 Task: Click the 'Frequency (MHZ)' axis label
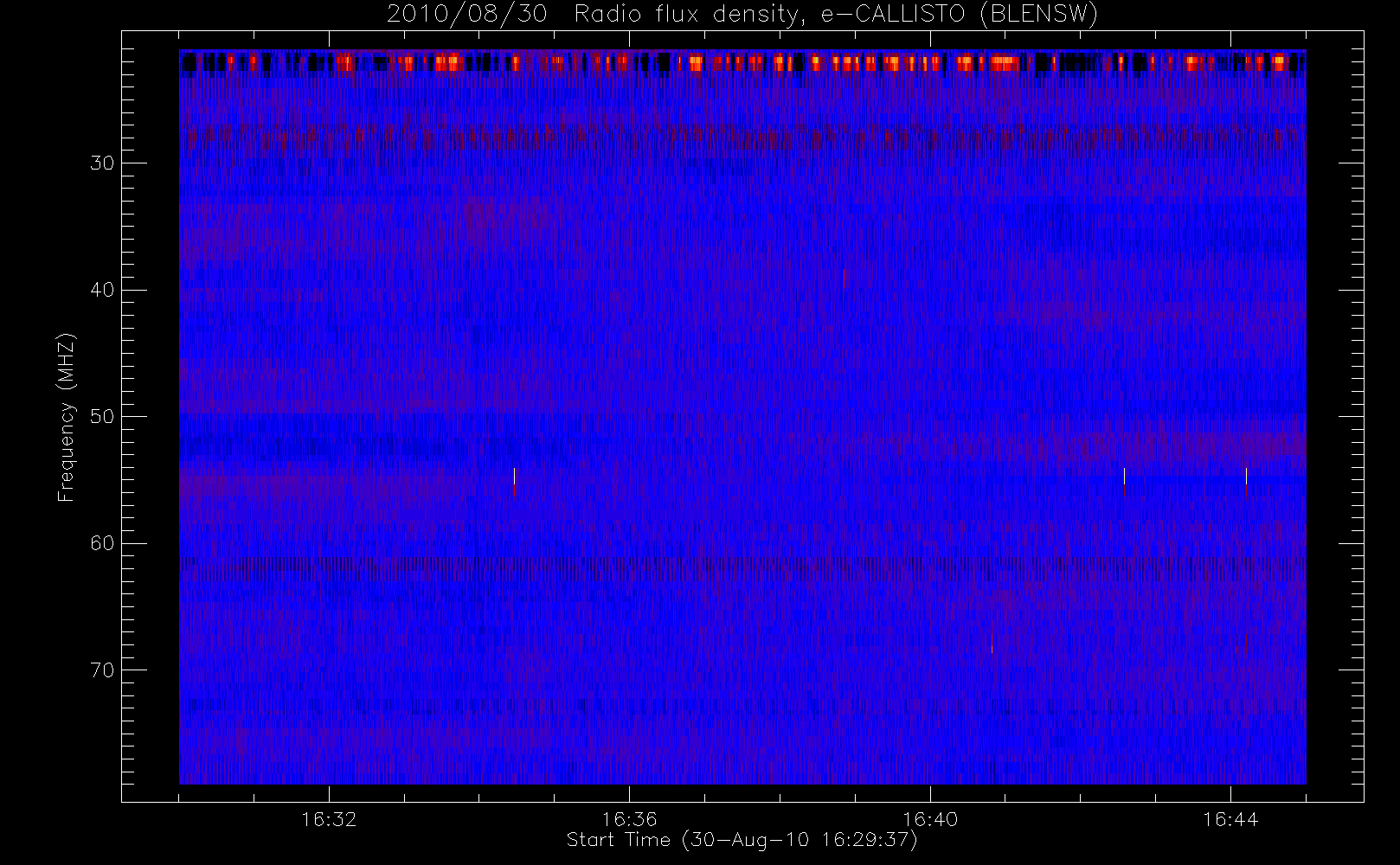pyautogui.click(x=67, y=417)
